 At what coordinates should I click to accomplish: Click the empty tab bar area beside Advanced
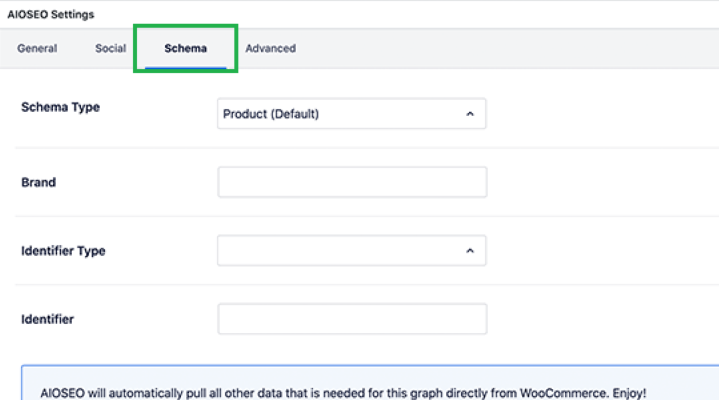pos(500,48)
